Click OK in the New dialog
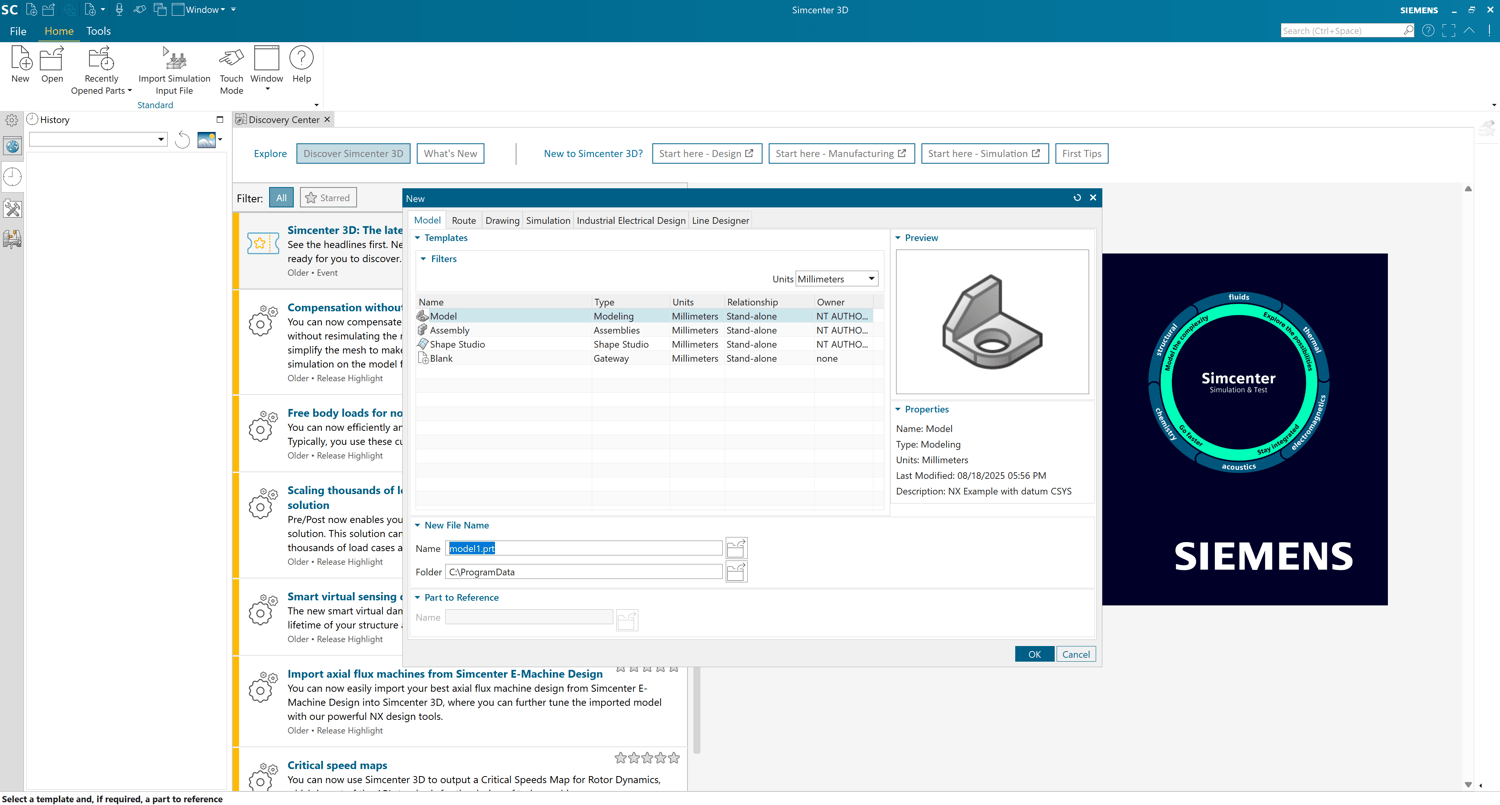 coord(1034,654)
